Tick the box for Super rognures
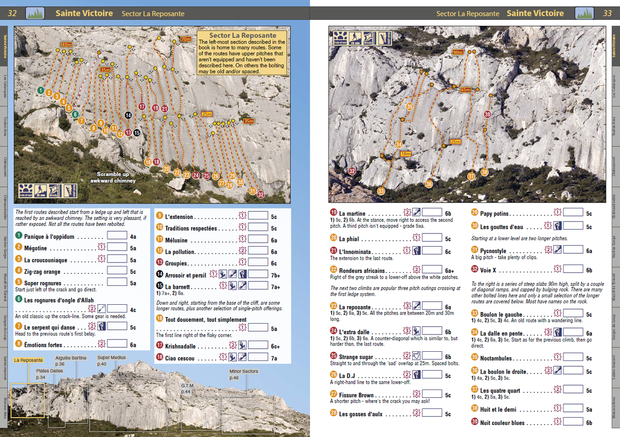The height and width of the screenshot is (437, 620). point(117,282)
